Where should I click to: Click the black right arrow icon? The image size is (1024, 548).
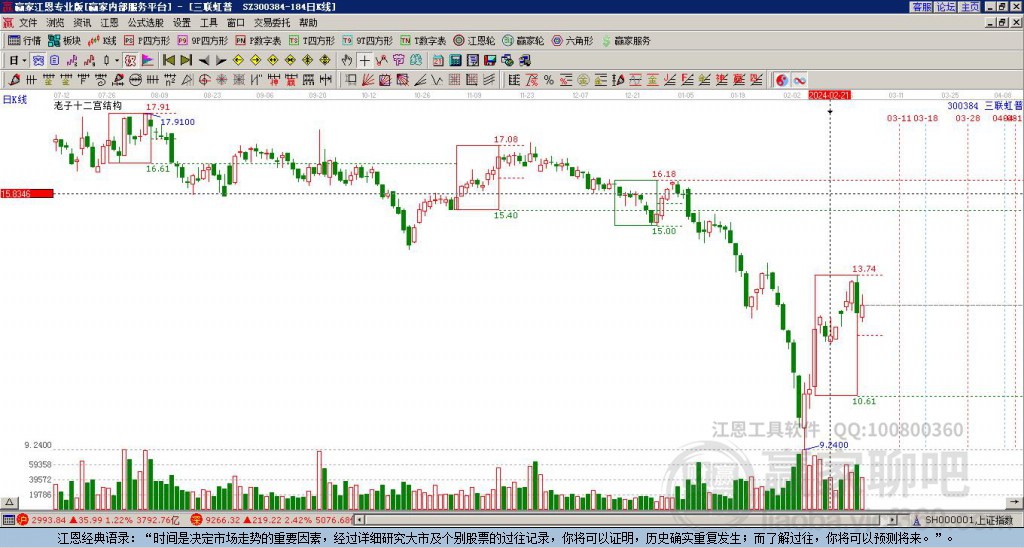221,61
